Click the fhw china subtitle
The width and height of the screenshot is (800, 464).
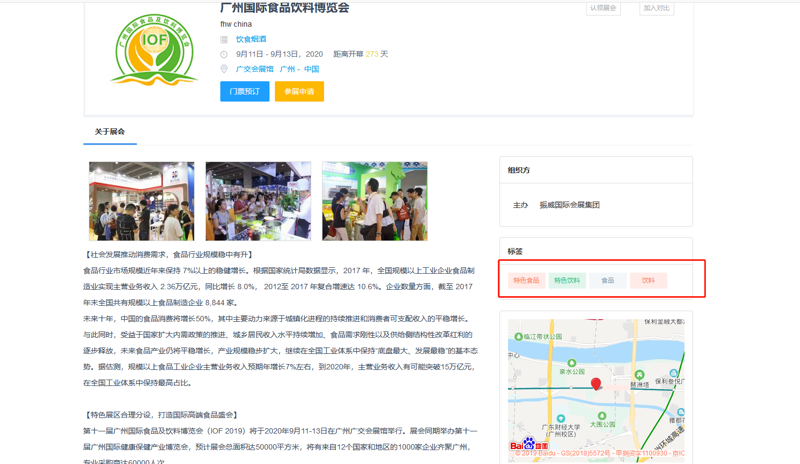[x=236, y=24]
